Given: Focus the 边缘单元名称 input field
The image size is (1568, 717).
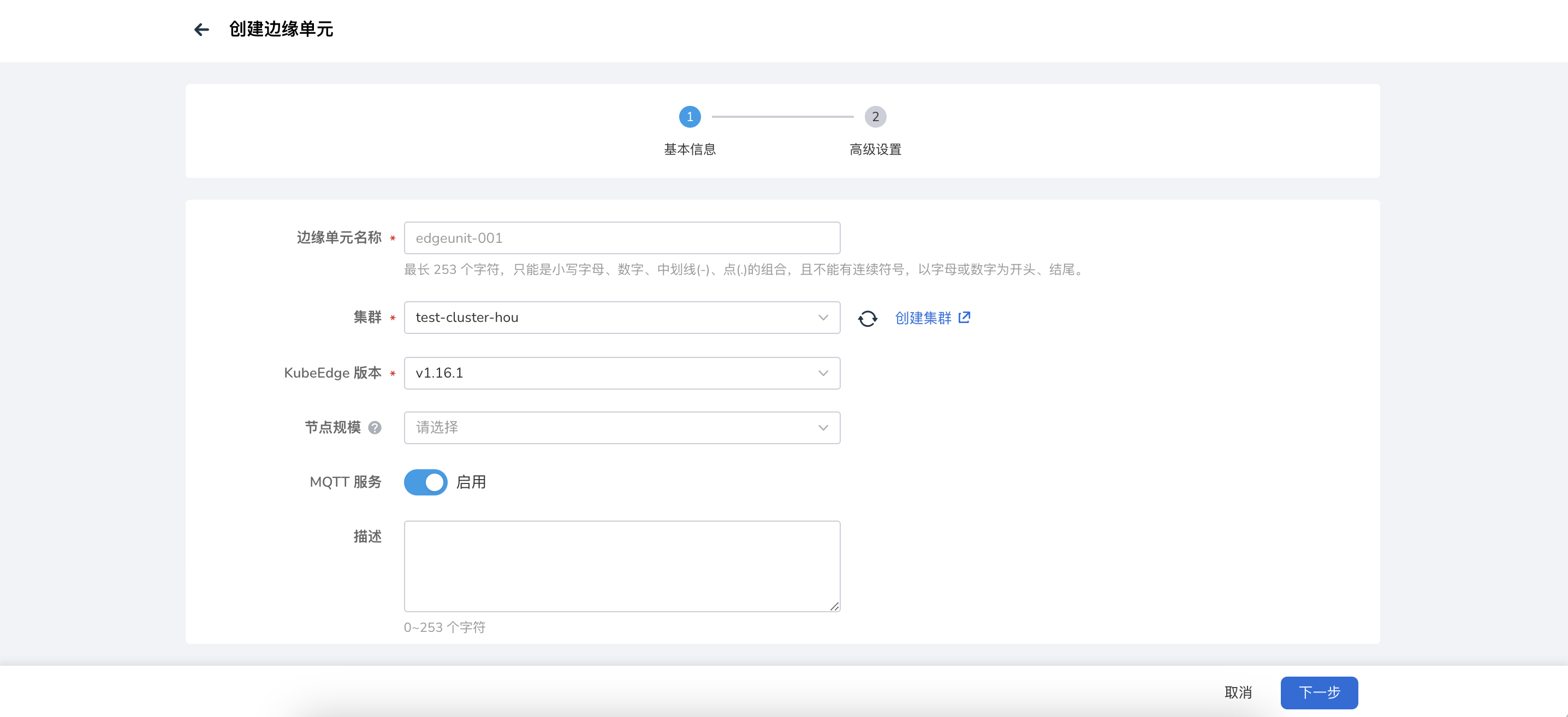Looking at the screenshot, I should pos(621,238).
